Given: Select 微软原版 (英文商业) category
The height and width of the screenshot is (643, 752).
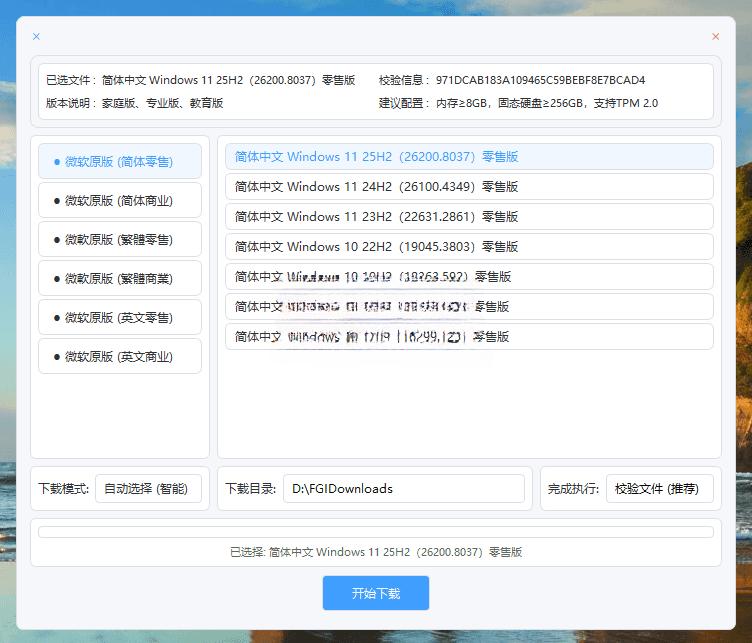Looking at the screenshot, I should pos(120,356).
